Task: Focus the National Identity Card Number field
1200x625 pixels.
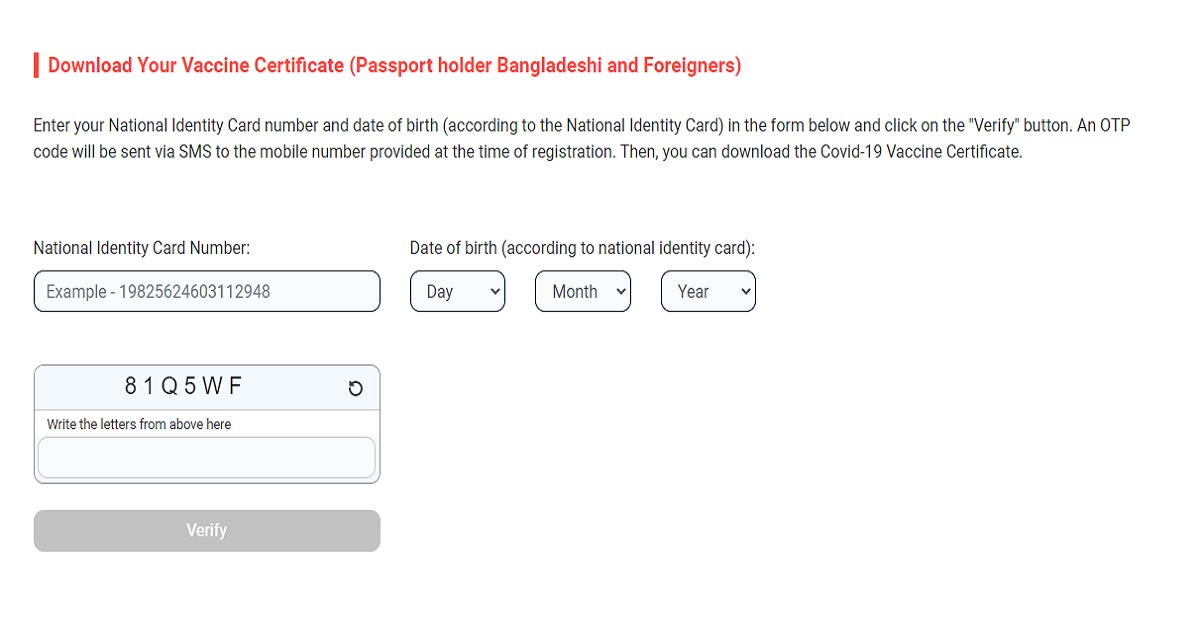Action: pyautogui.click(x=207, y=291)
